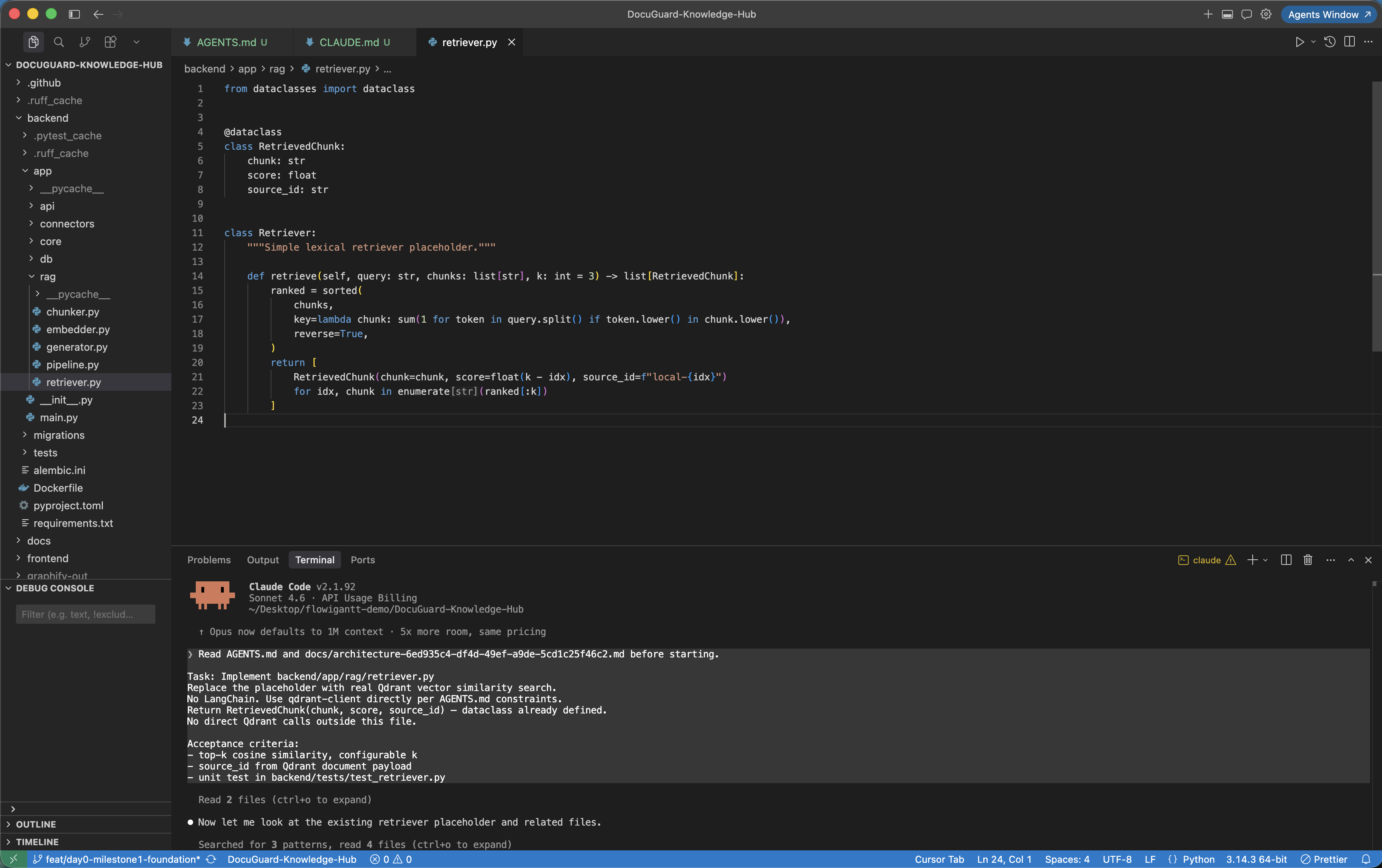
Task: Collapse the app folder
Action: click(86, 171)
